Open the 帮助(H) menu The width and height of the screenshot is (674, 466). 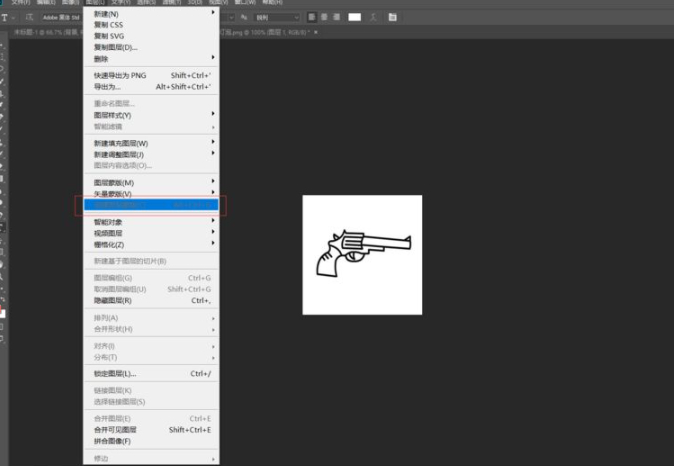click(273, 2)
